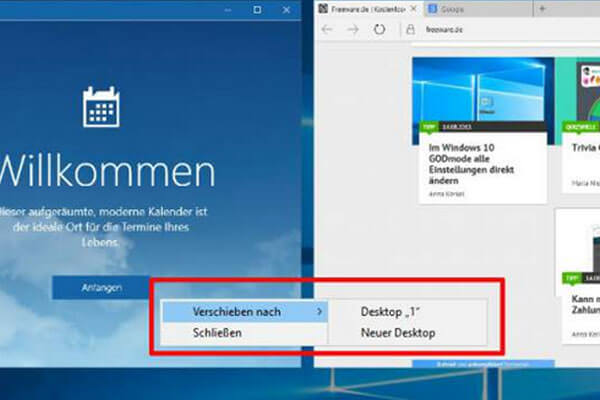600x400 pixels.
Task: Click the Willkommen heading in Calendar
Action: click(x=107, y=172)
